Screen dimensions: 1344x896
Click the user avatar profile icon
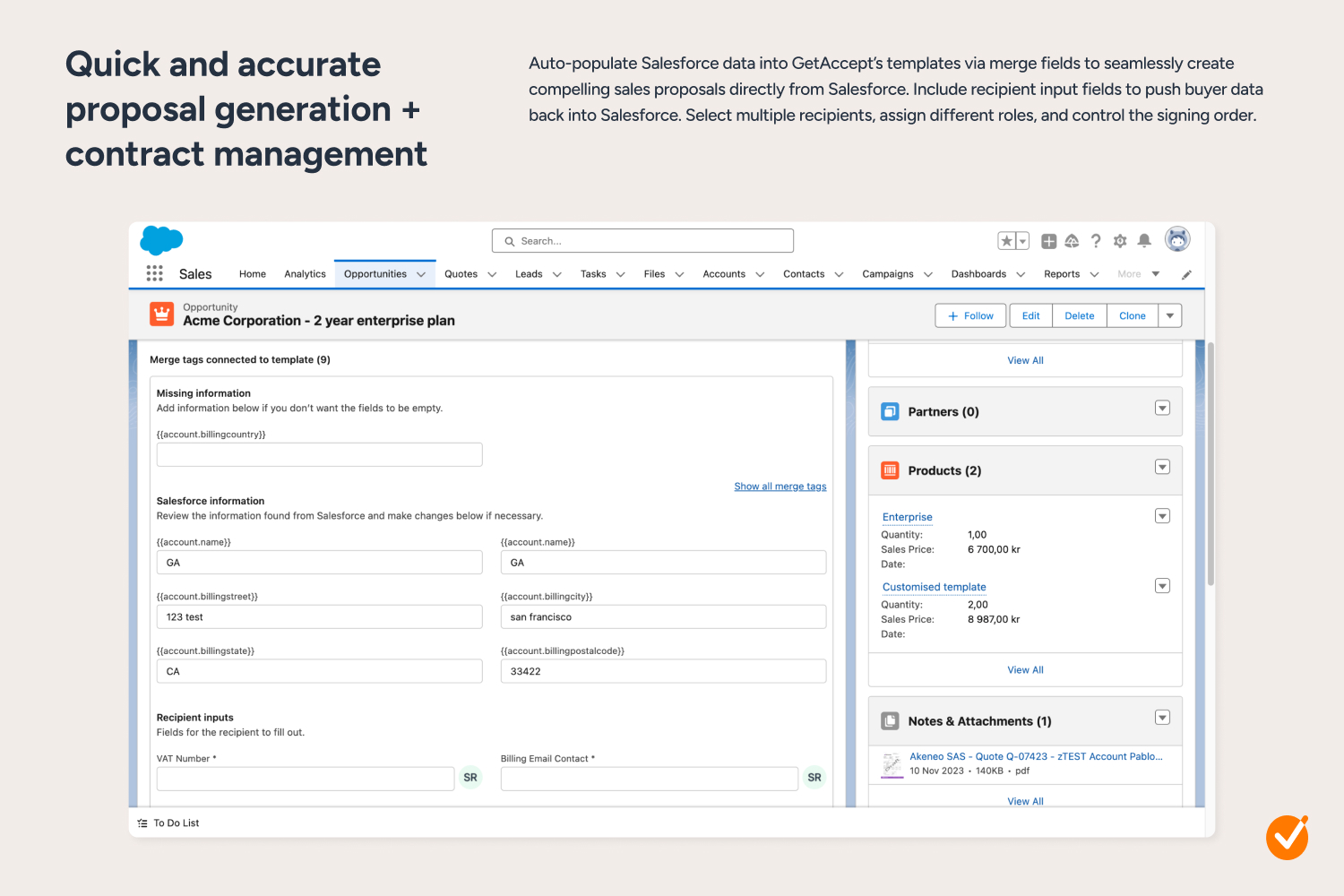pos(1177,239)
